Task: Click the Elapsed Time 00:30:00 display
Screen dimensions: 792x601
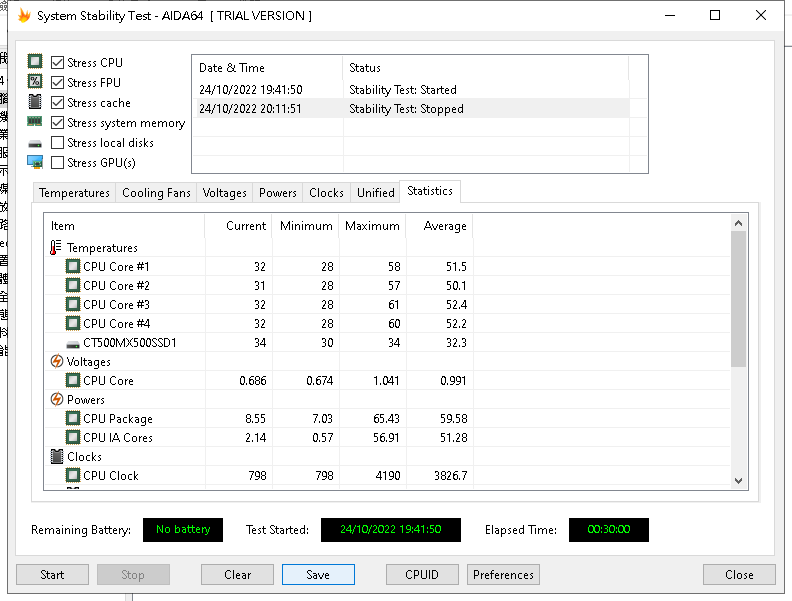Action: (609, 530)
